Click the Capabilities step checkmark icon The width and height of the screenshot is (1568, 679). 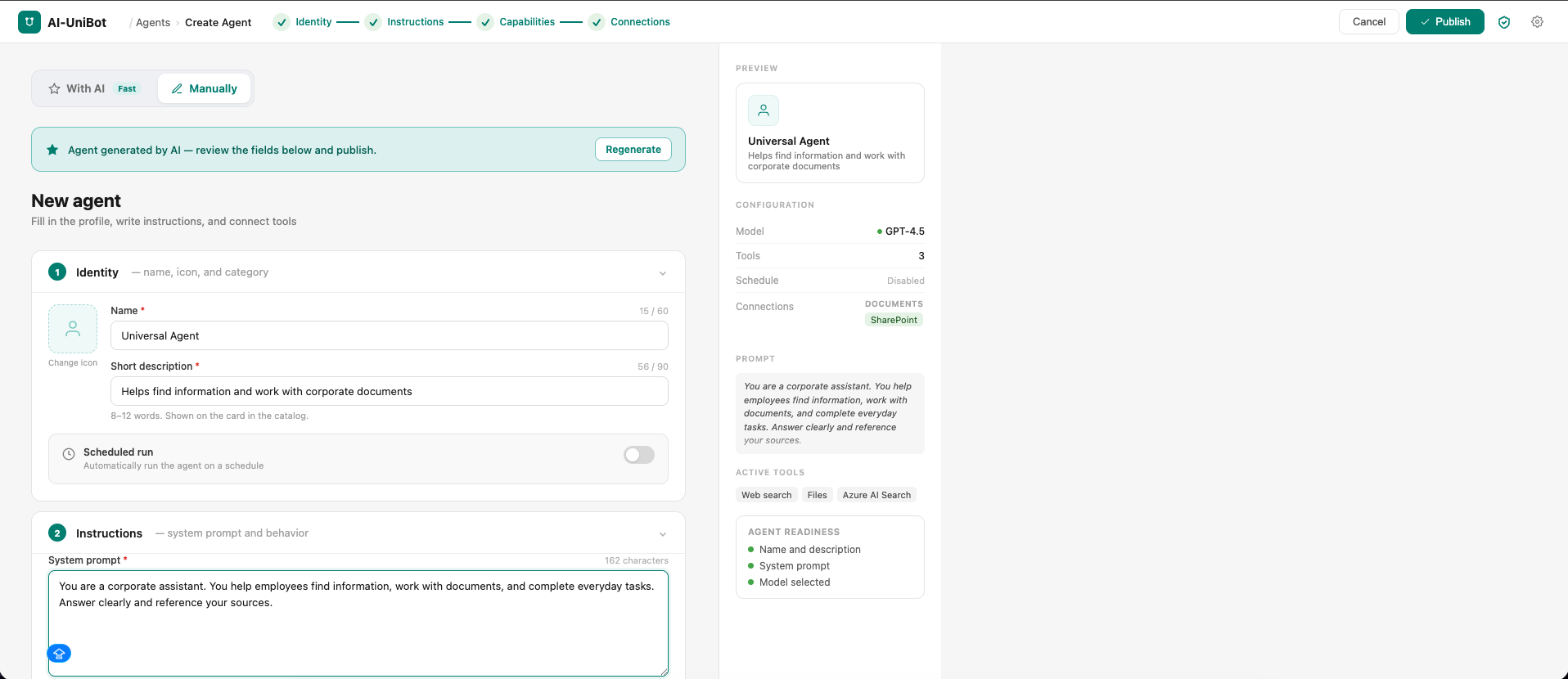(485, 22)
